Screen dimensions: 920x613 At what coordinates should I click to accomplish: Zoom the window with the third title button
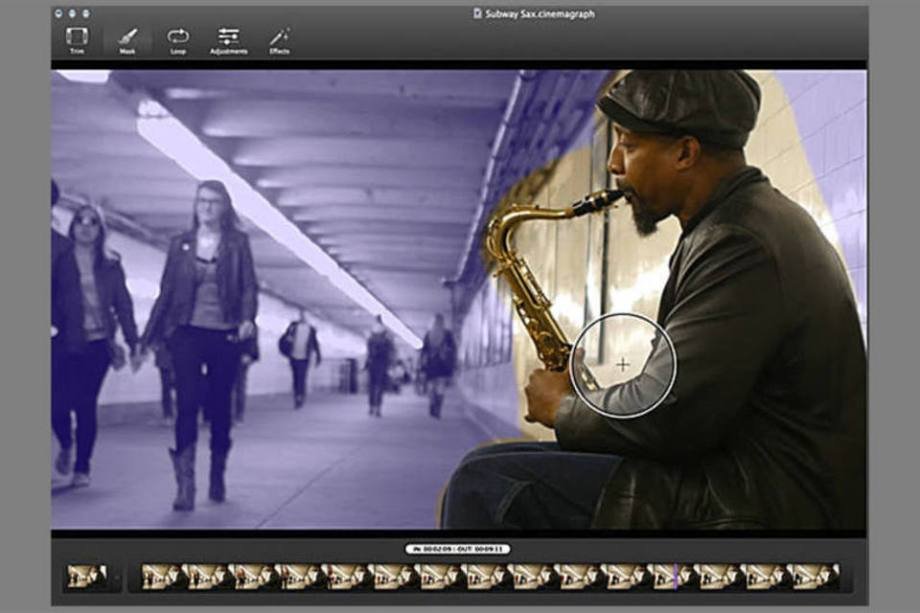pyautogui.click(x=85, y=13)
